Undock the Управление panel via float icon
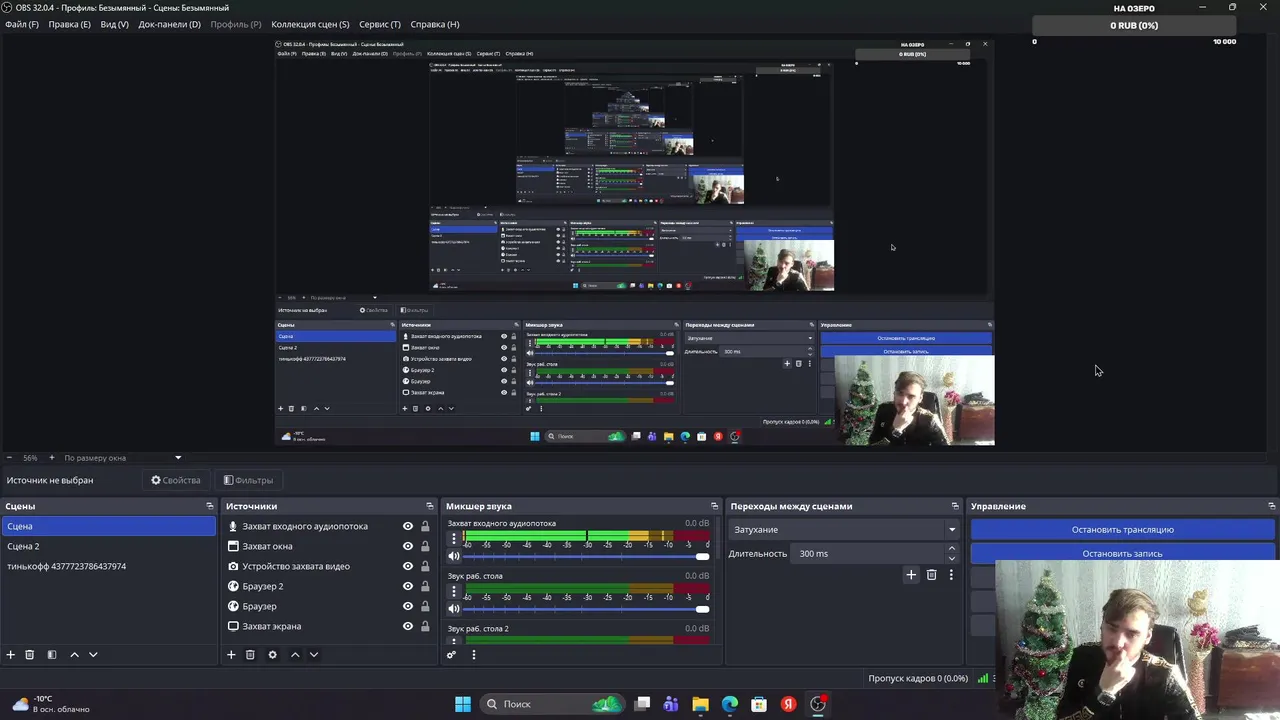The image size is (1280, 720). pos(1271,506)
